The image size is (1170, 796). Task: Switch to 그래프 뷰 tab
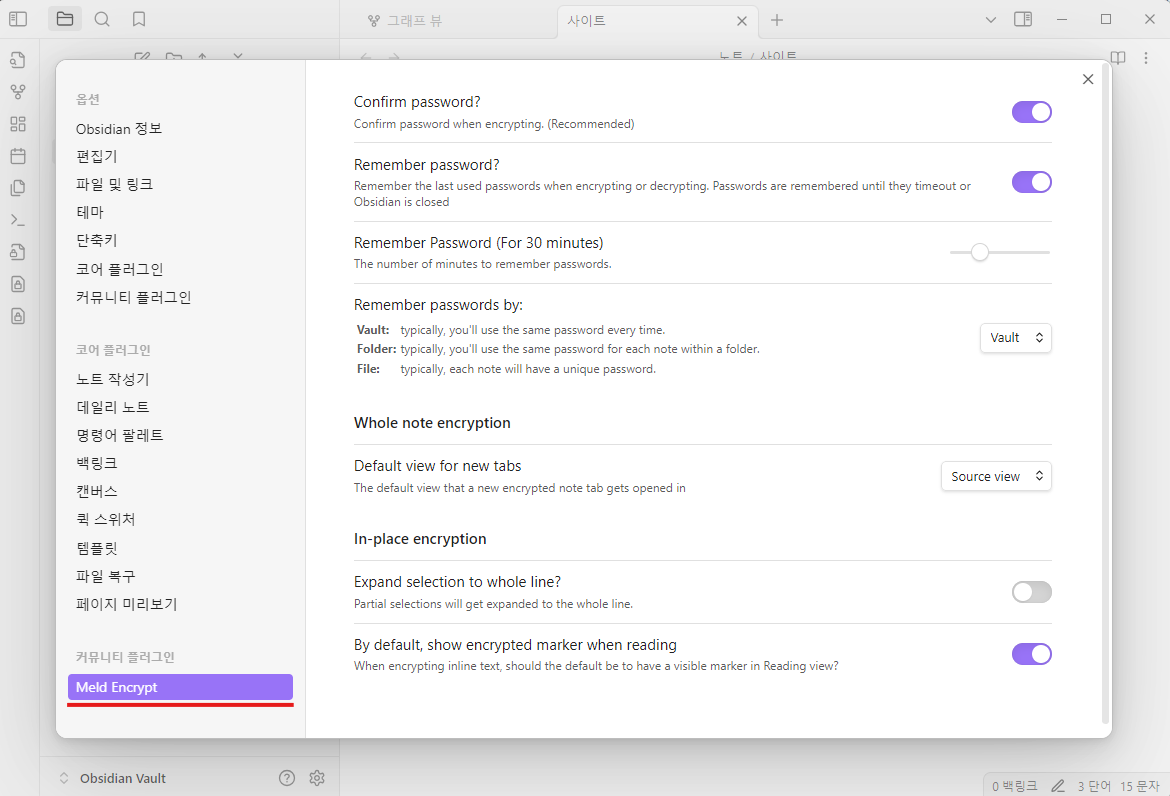point(405,20)
